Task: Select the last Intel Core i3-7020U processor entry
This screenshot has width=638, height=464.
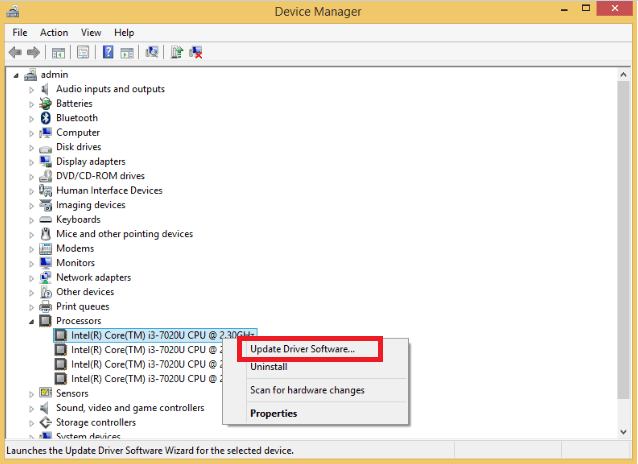Action: (138, 379)
